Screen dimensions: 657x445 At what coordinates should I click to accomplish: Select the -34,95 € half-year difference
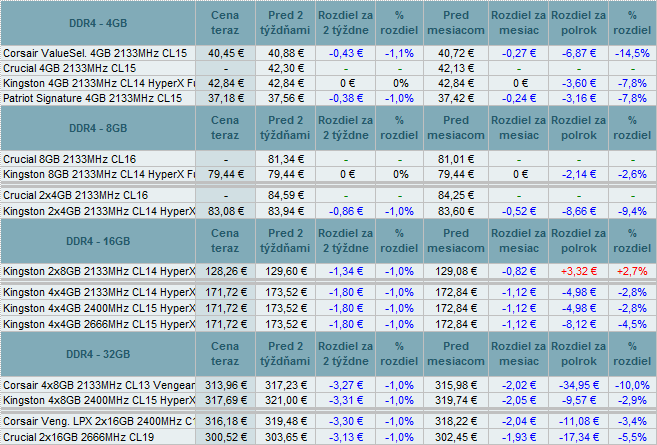pyautogui.click(x=579, y=385)
